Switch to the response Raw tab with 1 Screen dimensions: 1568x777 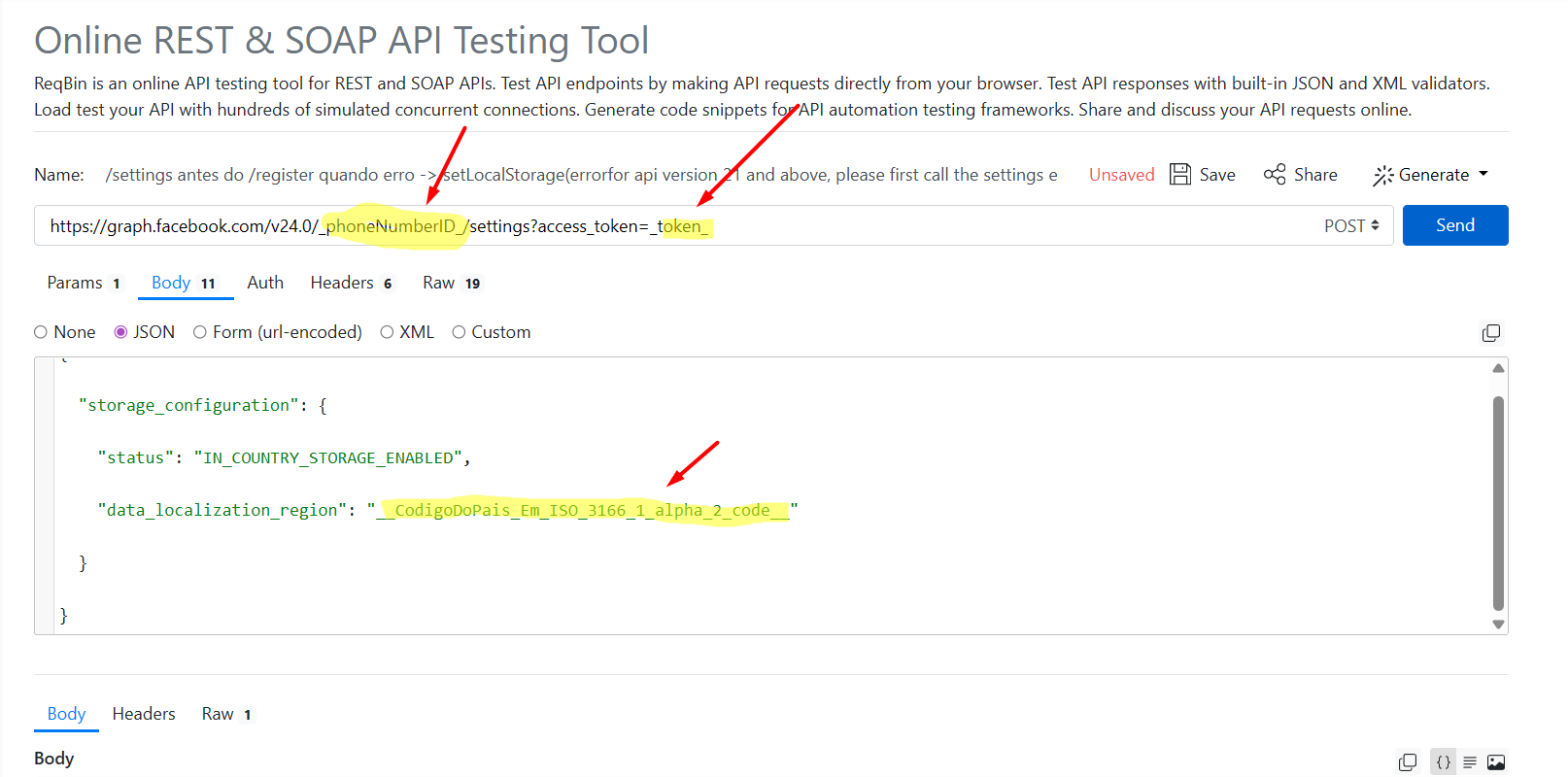(x=226, y=714)
